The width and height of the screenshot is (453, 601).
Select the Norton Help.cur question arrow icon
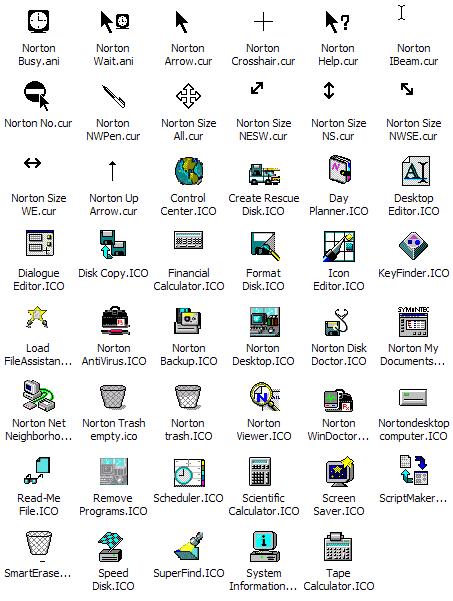pyautogui.click(x=337, y=22)
